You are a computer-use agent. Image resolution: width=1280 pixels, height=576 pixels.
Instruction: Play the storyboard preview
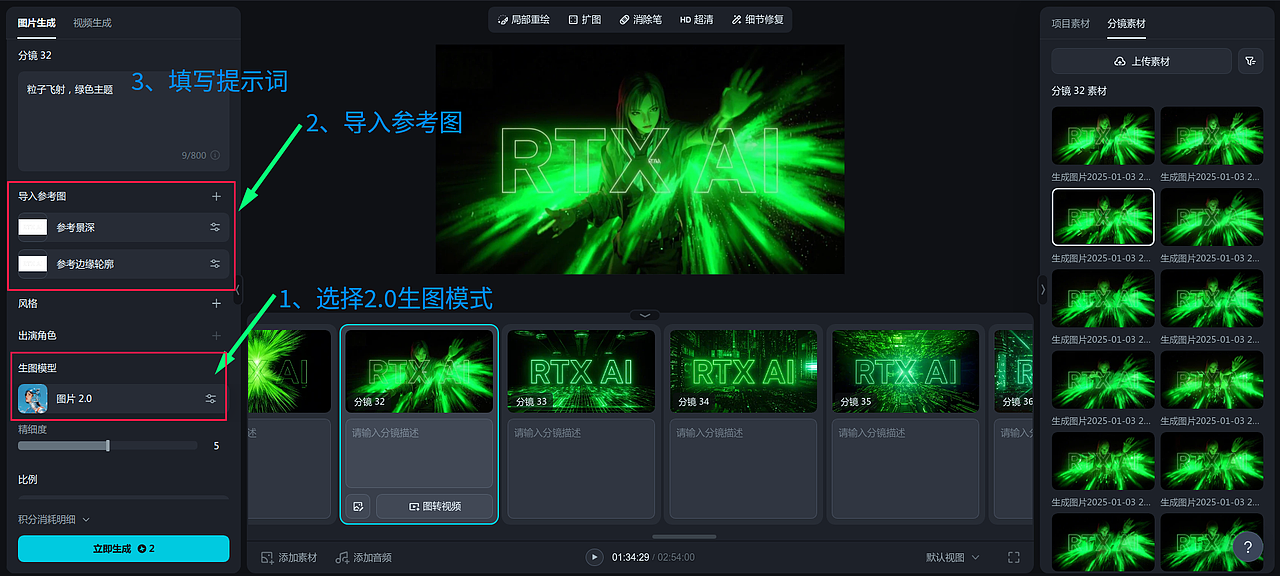click(594, 557)
